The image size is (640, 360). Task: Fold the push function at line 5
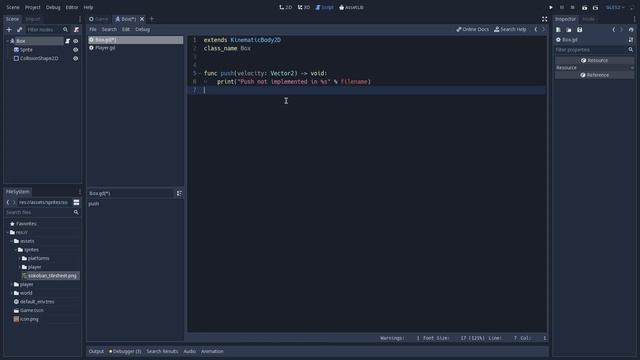click(200, 73)
